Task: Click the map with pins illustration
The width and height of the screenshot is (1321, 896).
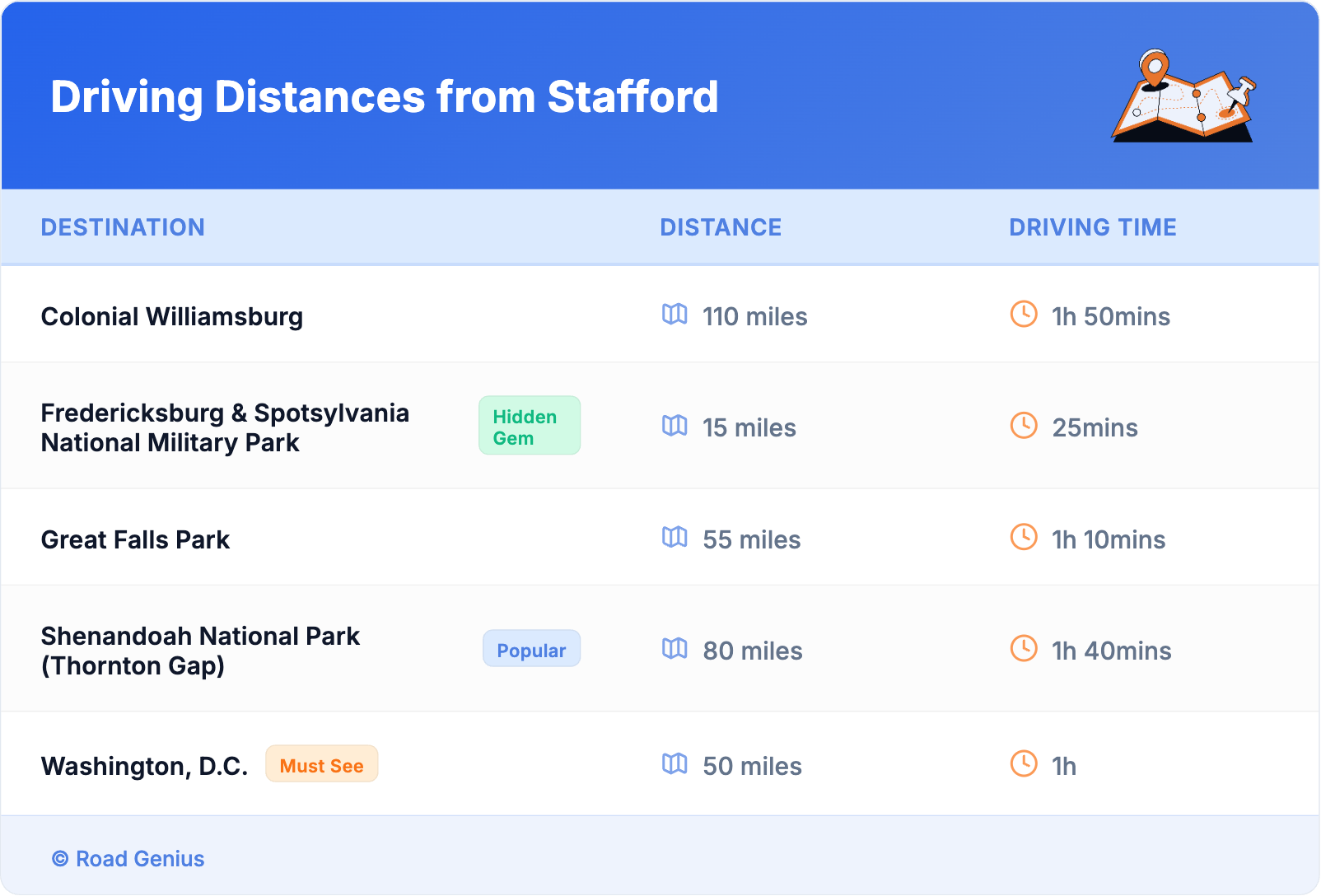Action: click(x=1183, y=97)
